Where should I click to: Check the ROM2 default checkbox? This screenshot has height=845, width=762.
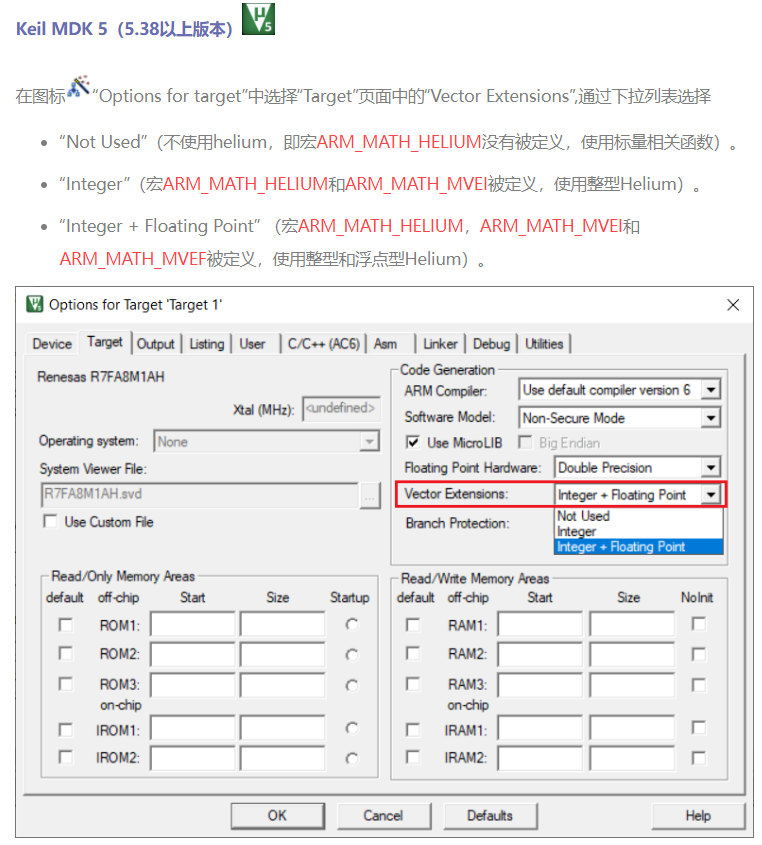66,653
